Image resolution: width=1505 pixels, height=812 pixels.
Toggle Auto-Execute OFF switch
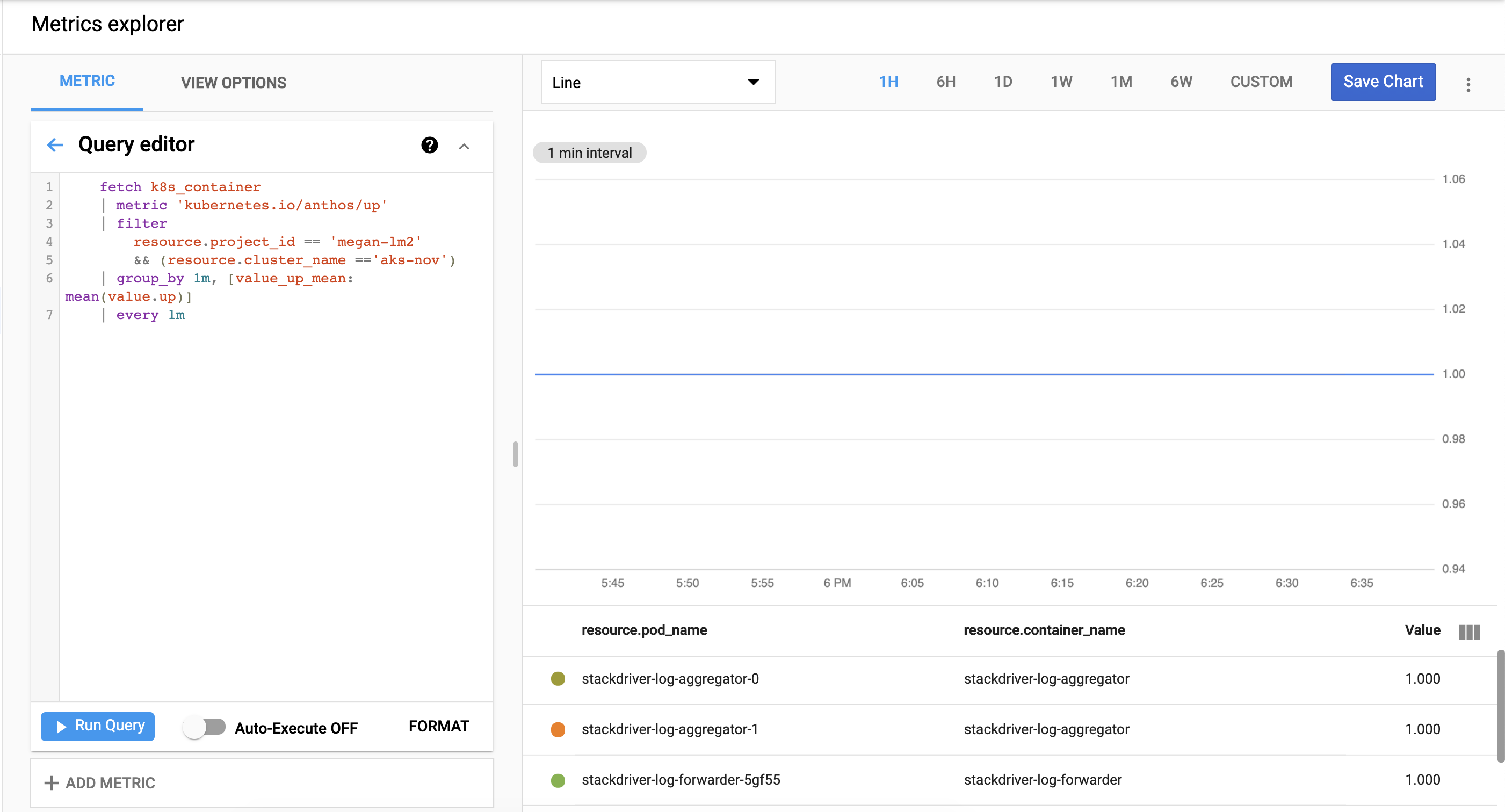click(204, 727)
